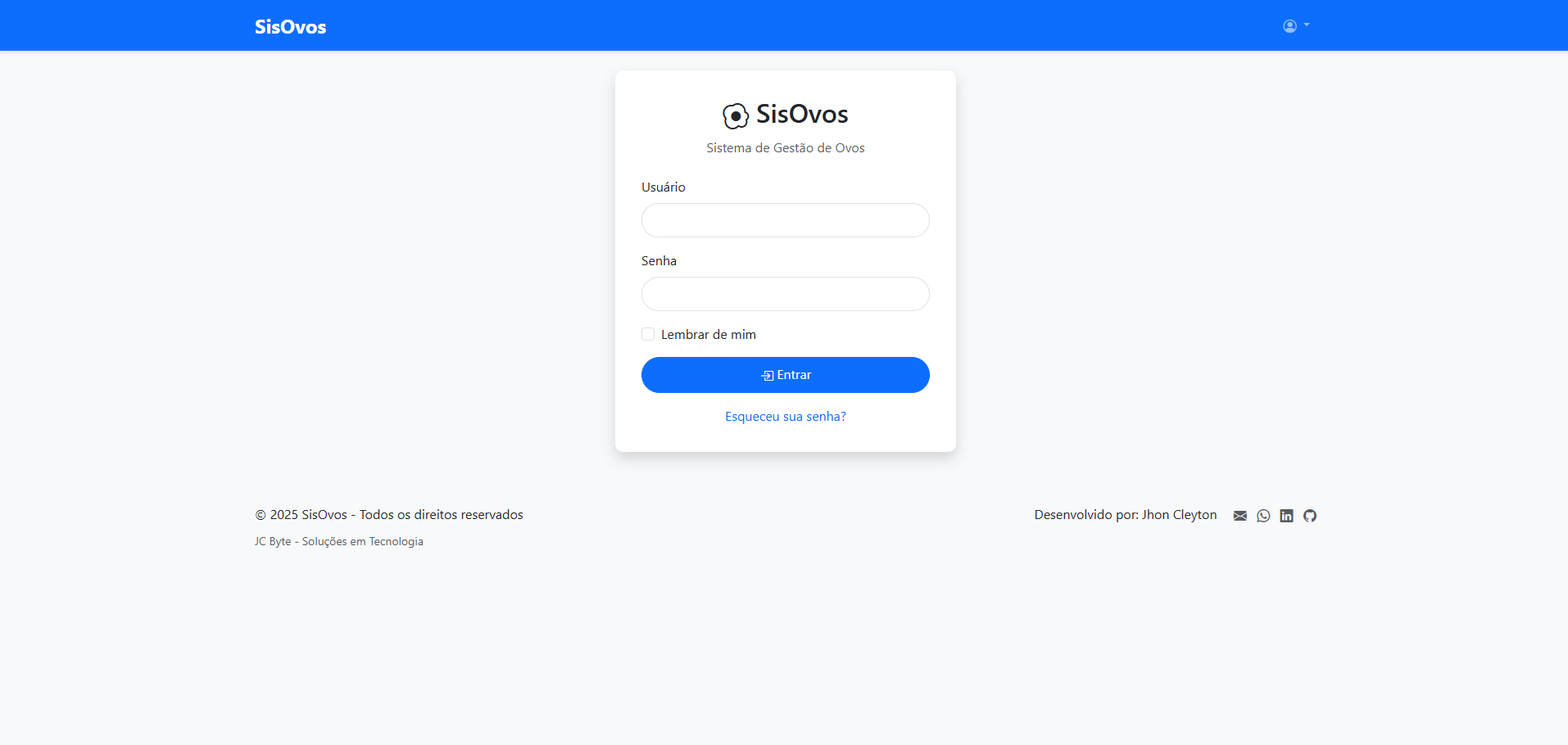The image size is (1568, 745).
Task: Focus the Senha password field
Action: [x=785, y=294]
